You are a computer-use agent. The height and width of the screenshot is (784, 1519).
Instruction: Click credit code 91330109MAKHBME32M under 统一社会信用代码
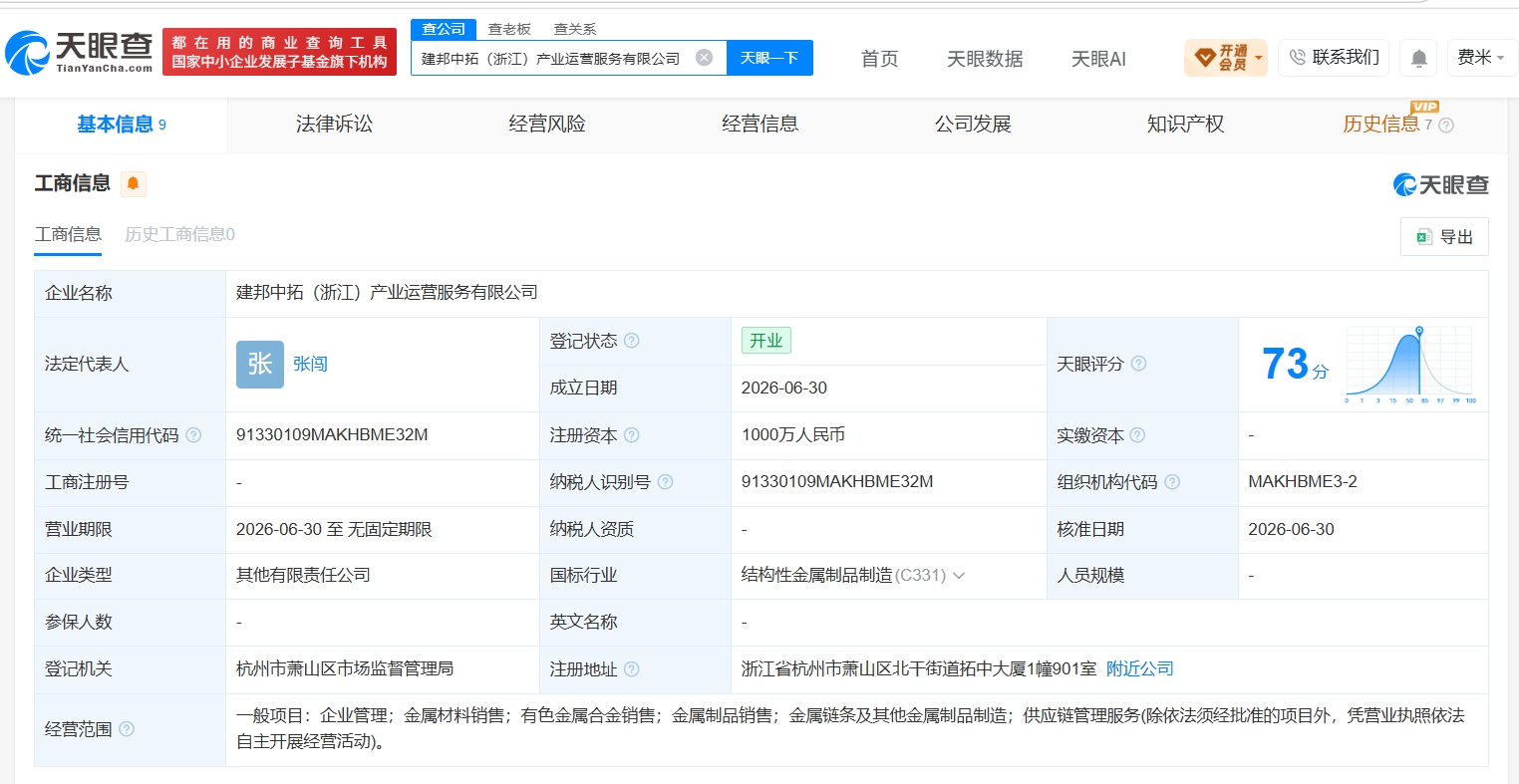point(332,435)
